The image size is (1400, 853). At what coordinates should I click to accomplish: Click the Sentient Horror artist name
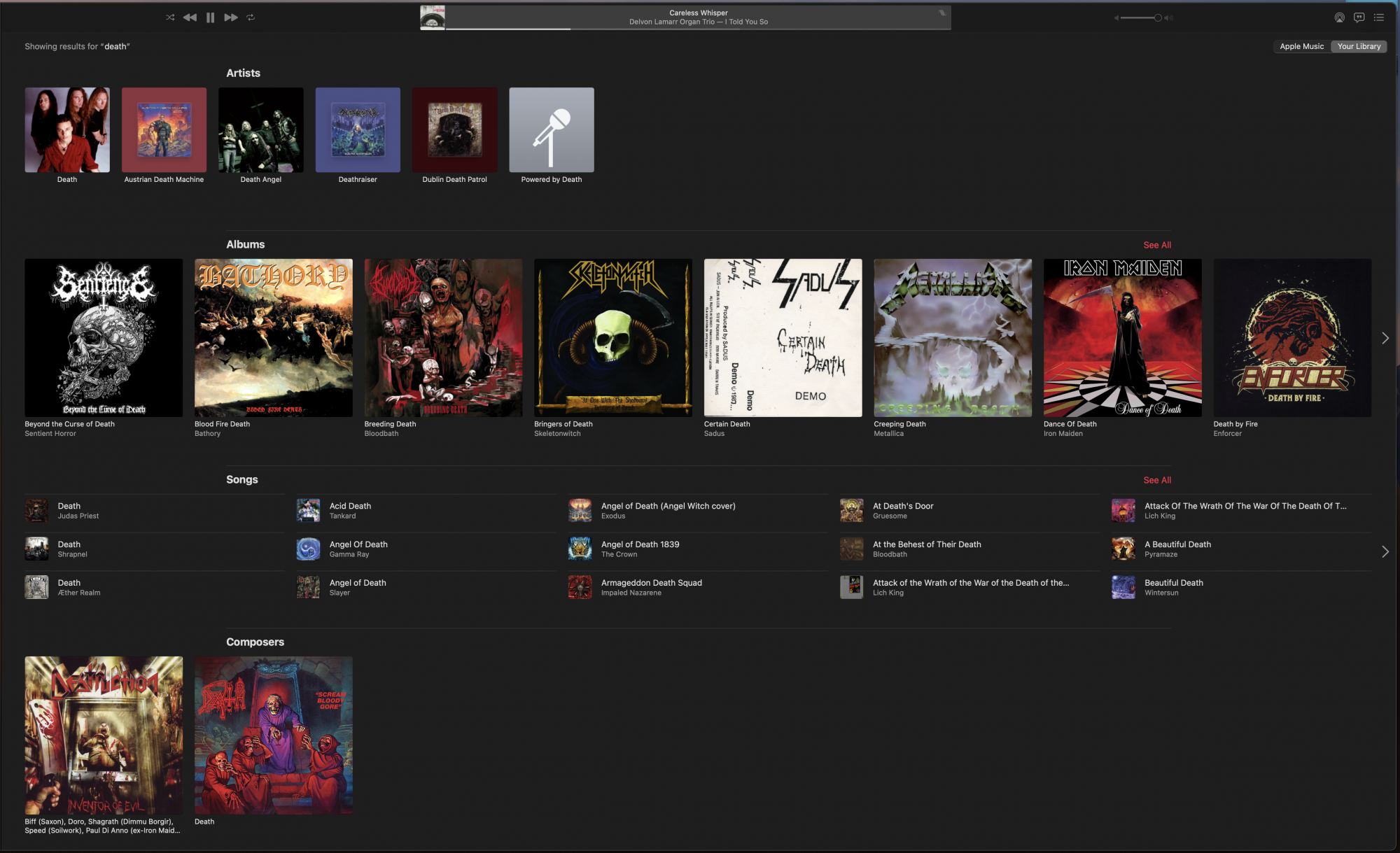[x=50, y=434]
